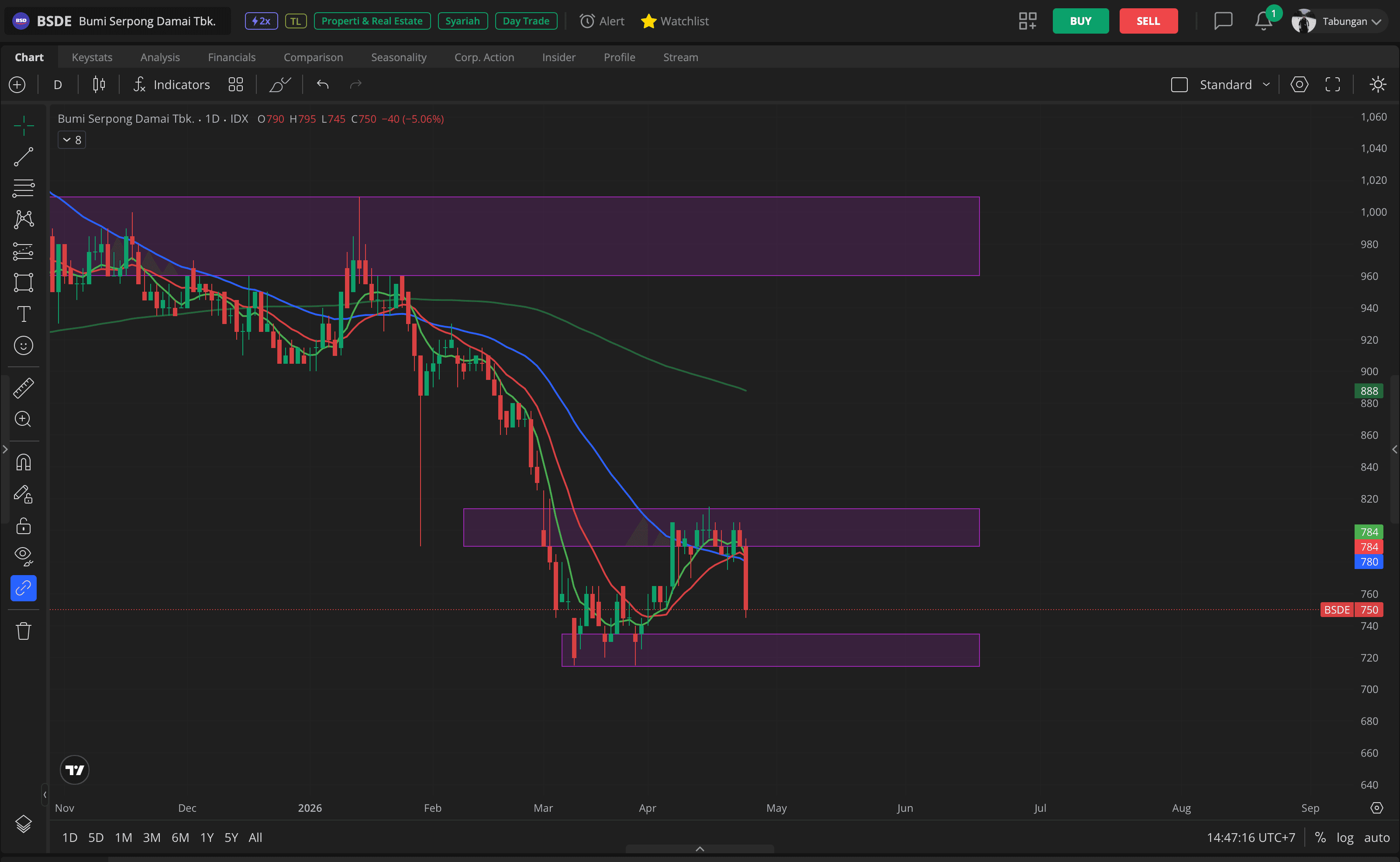This screenshot has width=1400, height=862.
Task: Switch to the Financials tab
Action: 231,57
